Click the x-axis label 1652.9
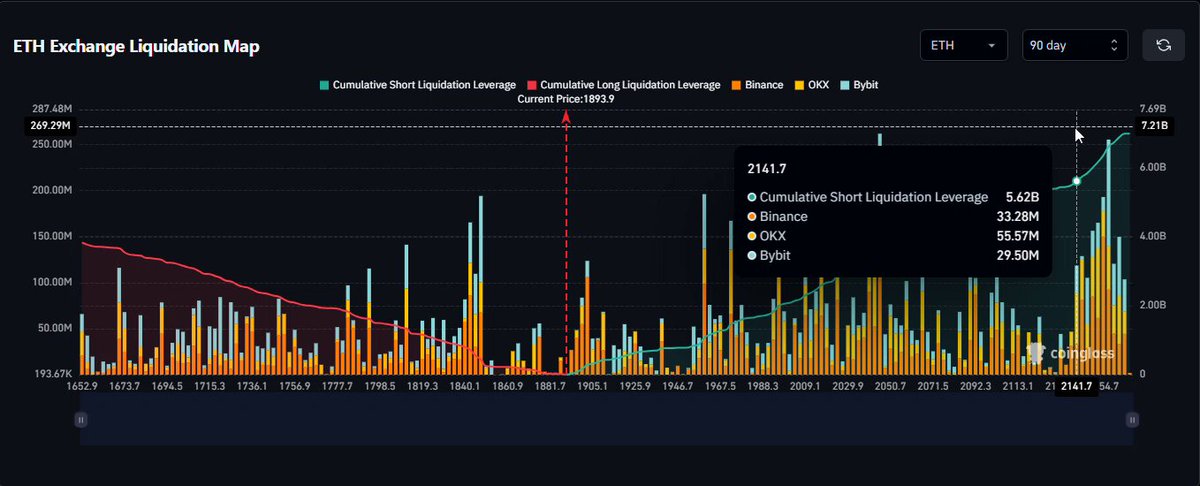1200x486 pixels. 83,386
